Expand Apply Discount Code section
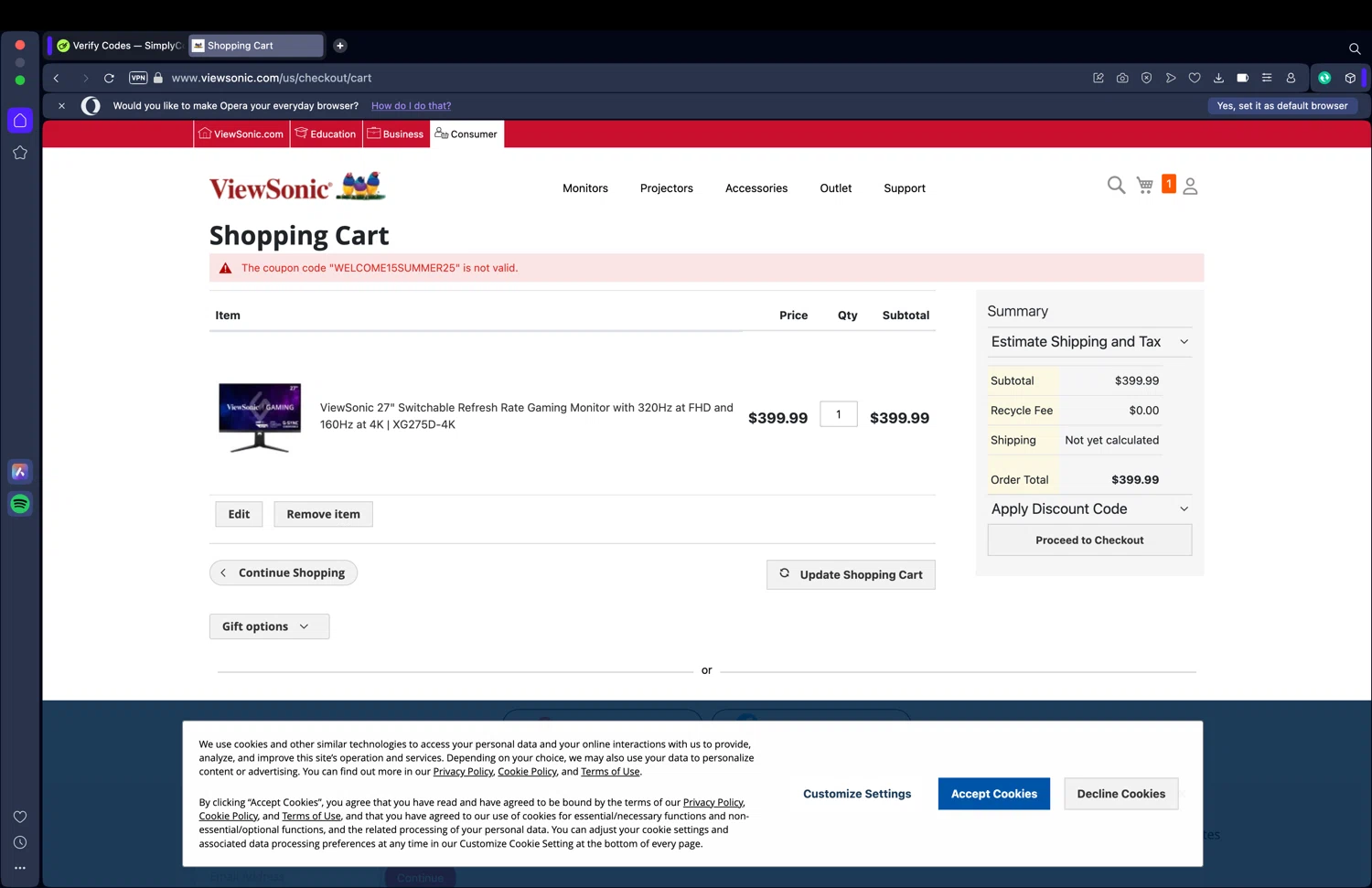 [1089, 509]
